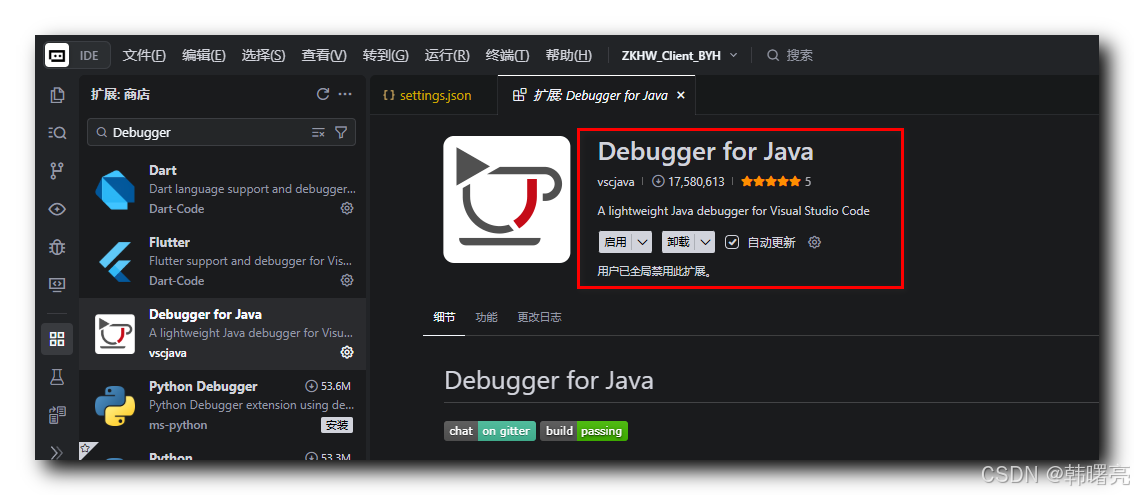Image resolution: width=1134 pixels, height=495 pixels.
Task: Install the Python Debugger extension
Action: 337,425
